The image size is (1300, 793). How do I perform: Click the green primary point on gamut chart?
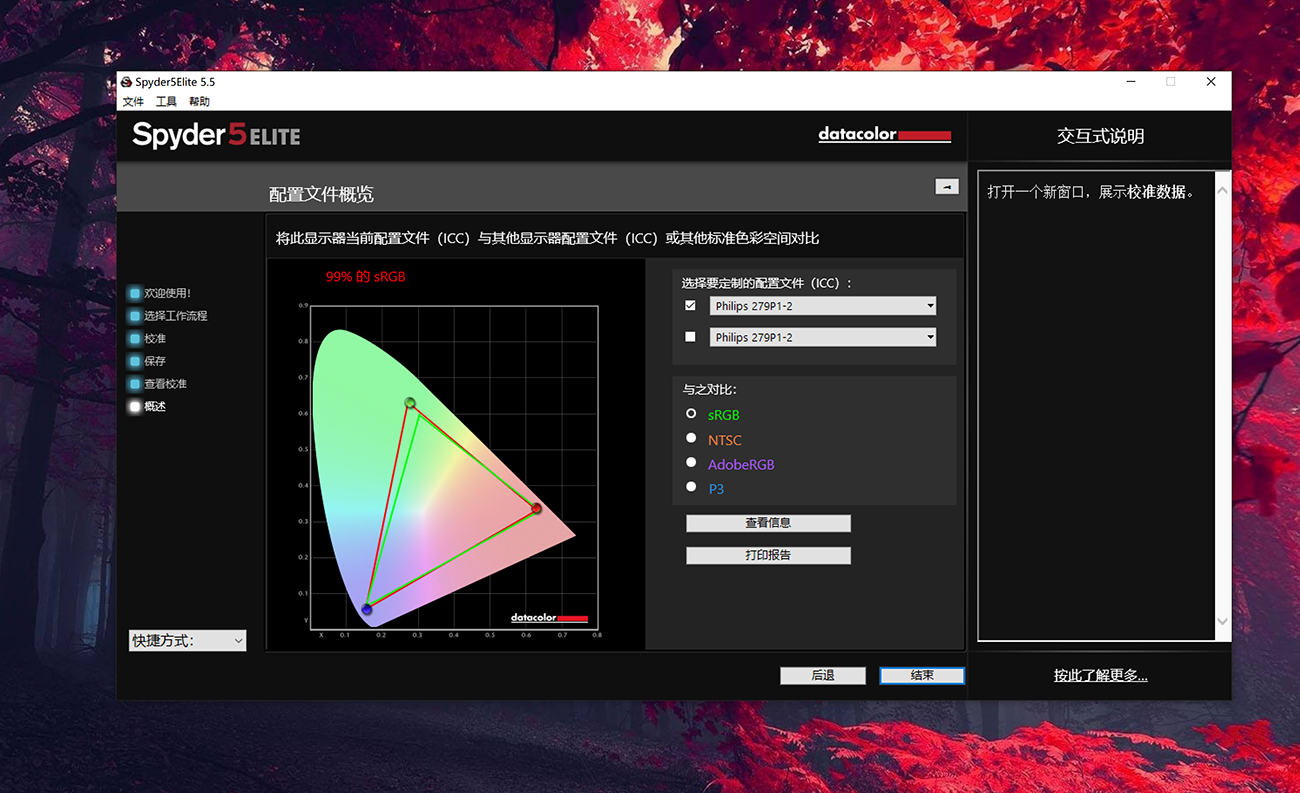[x=410, y=403]
